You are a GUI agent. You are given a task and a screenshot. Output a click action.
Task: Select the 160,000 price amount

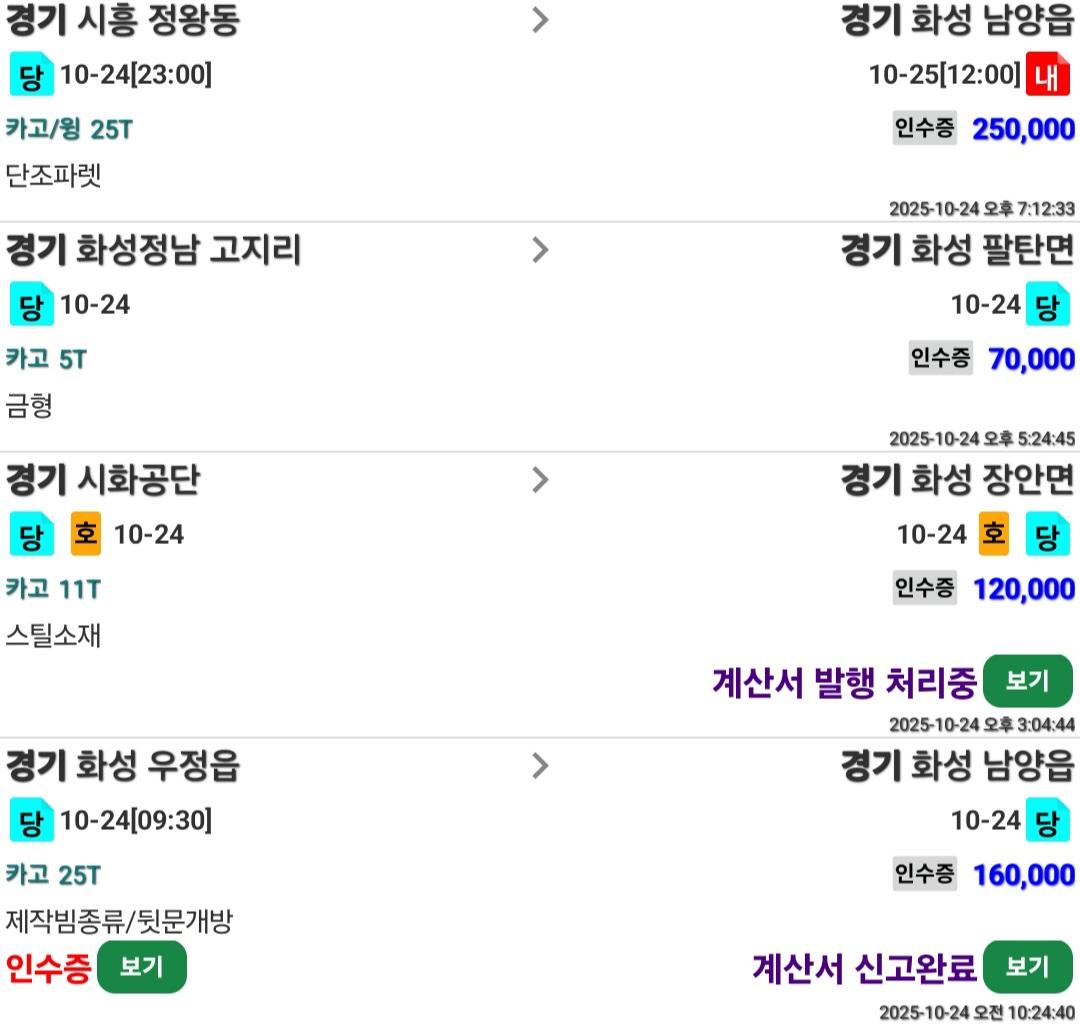[1024, 875]
